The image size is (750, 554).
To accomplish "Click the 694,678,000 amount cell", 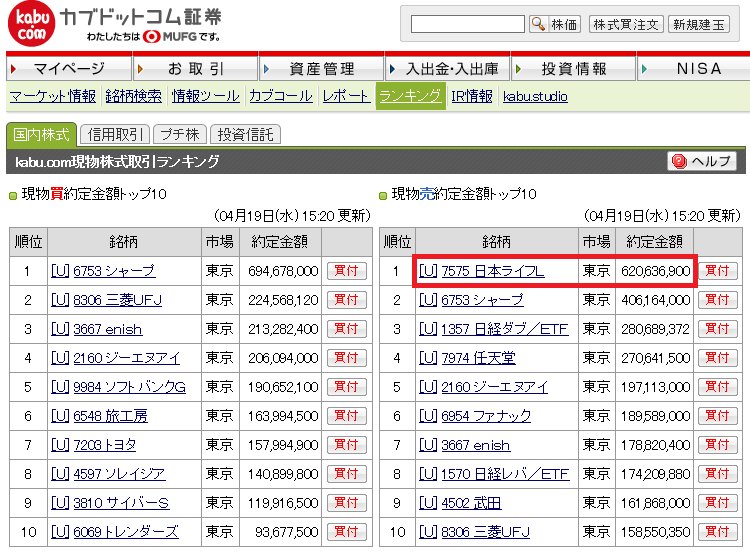I will click(x=281, y=271).
